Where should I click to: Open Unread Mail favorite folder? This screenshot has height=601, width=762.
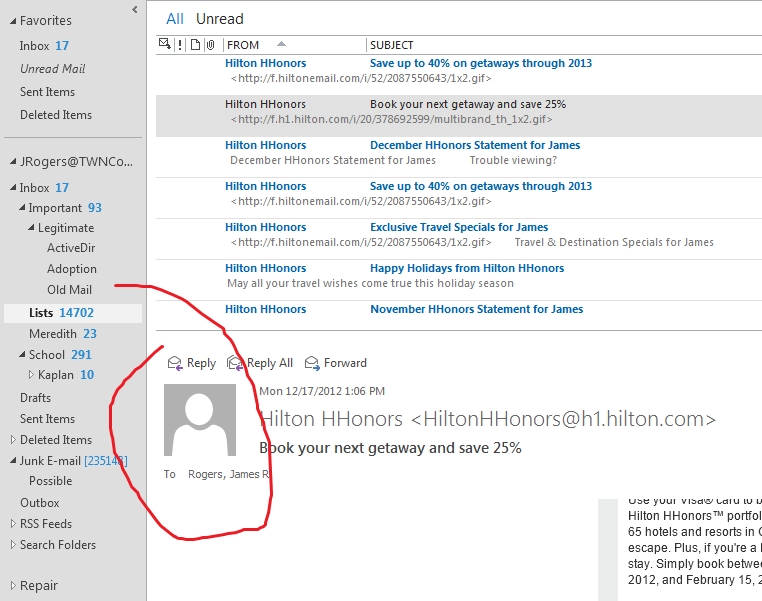tap(52, 69)
